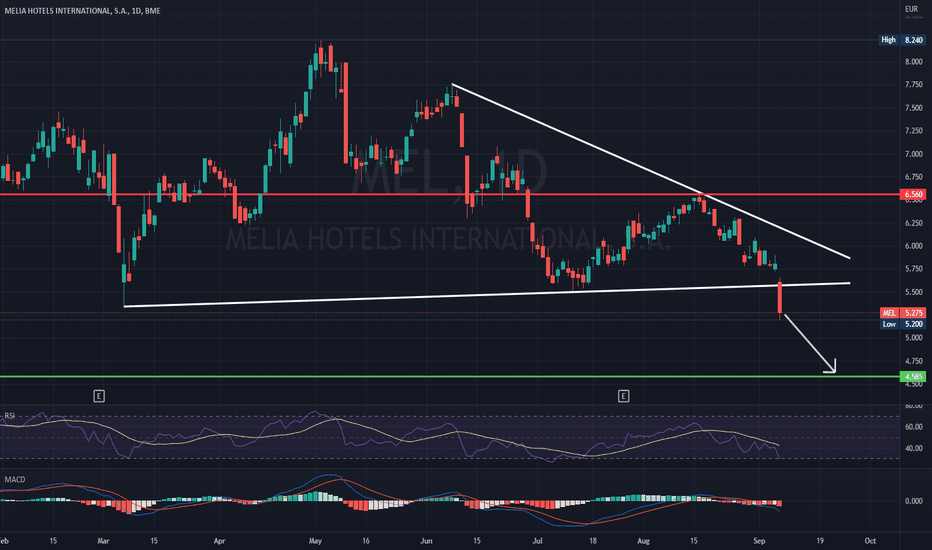Click the MACD 0.000 scale value
The width and height of the screenshot is (932, 550).
(914, 501)
